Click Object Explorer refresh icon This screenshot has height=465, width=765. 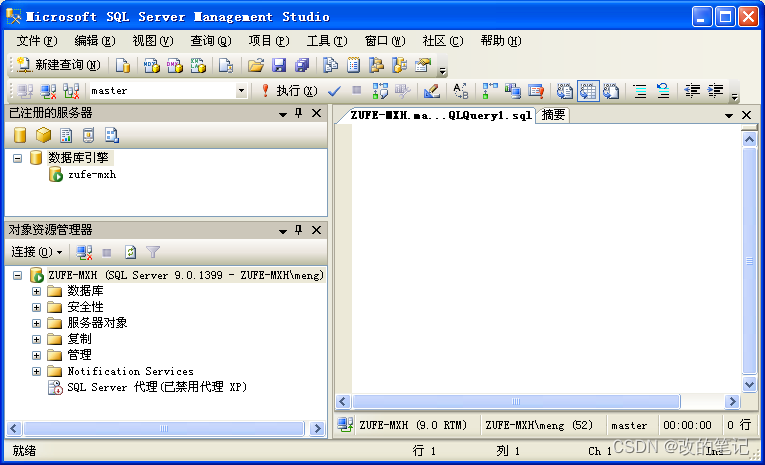[x=130, y=252]
